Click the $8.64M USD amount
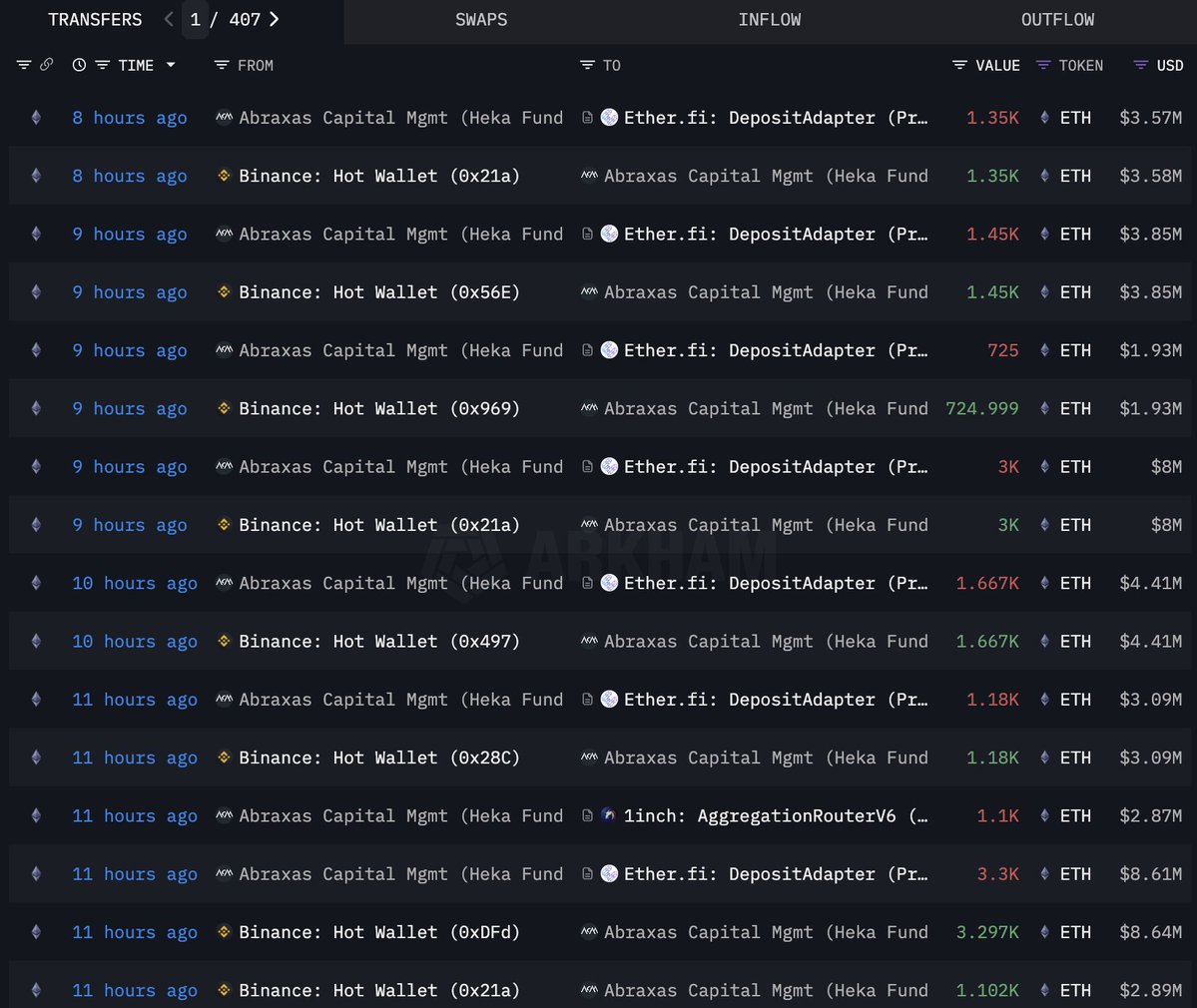The width and height of the screenshot is (1197, 1008). [x=1150, y=932]
